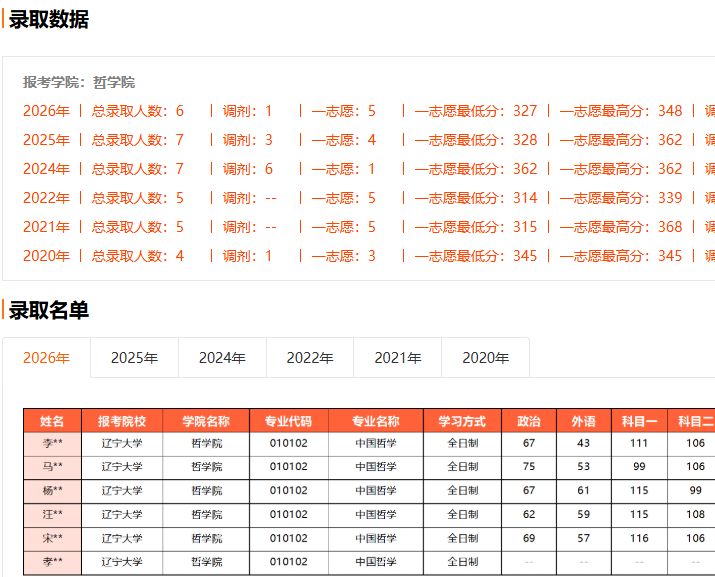This screenshot has width=715, height=577.
Task: Click the 专业名称 column header
Action: 376,421
